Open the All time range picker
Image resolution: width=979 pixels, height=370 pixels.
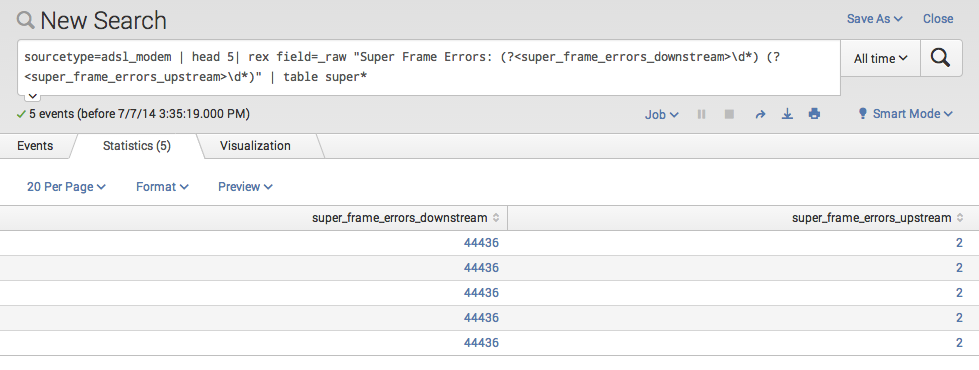880,59
